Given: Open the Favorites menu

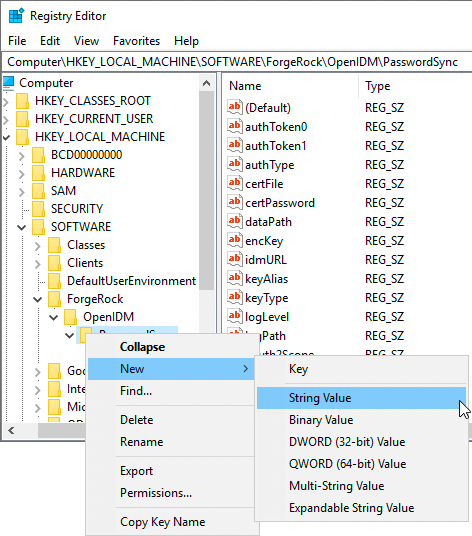Looking at the screenshot, I should pos(136,41).
